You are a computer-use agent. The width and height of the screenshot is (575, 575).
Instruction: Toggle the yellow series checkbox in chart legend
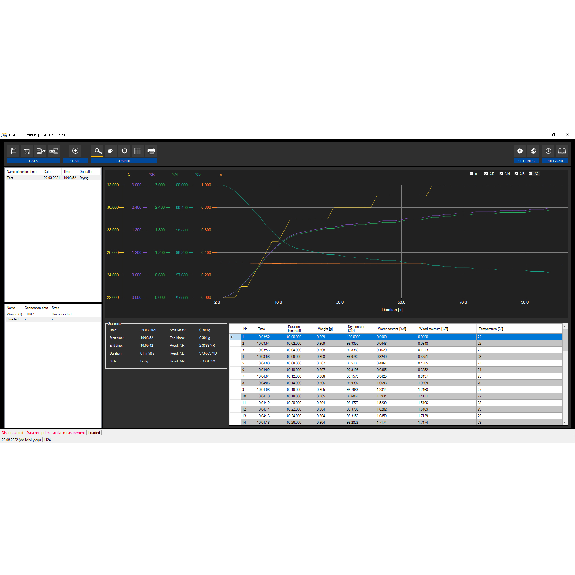click(x=472, y=173)
